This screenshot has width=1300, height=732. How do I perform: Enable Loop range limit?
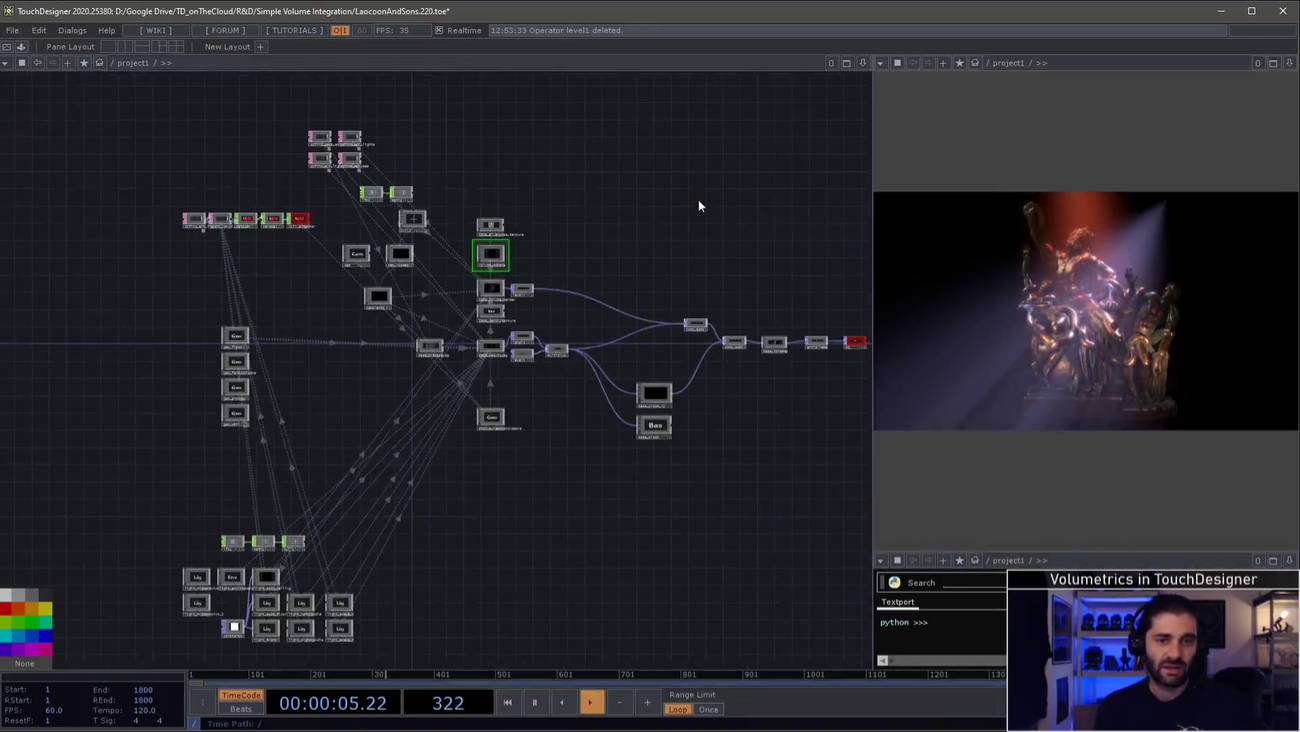[678, 709]
